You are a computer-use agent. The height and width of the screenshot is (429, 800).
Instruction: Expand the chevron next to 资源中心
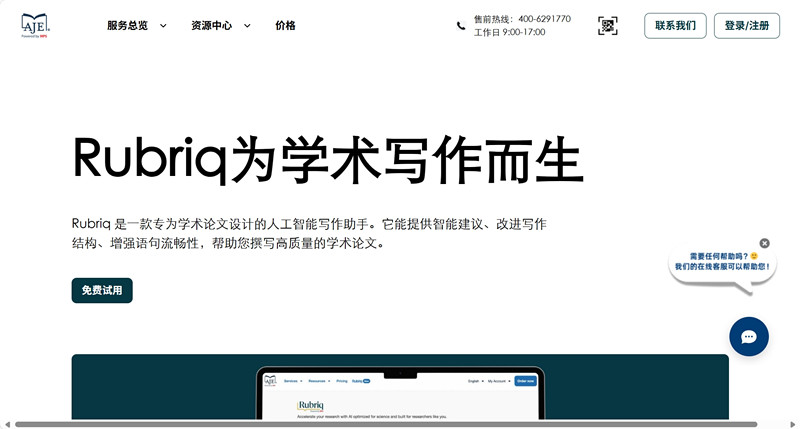(247, 26)
